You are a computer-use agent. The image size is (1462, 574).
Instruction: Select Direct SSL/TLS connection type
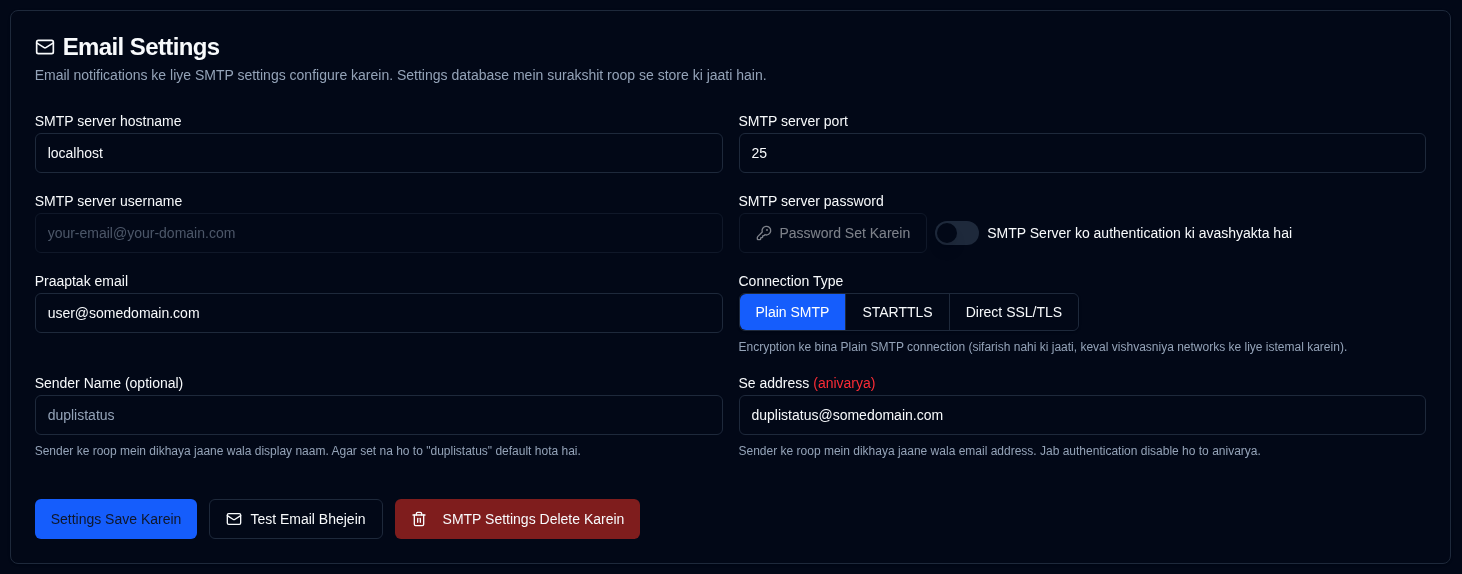click(1014, 312)
